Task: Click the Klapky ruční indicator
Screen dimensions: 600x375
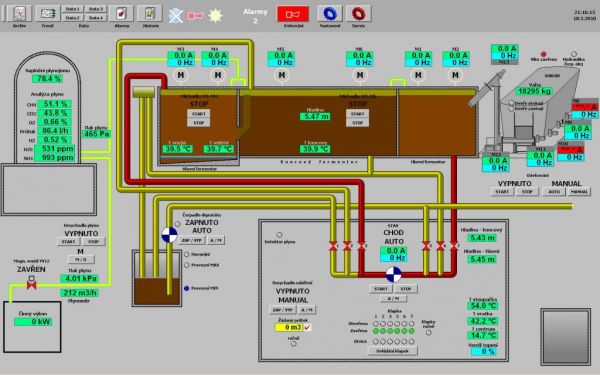Action: pyautogui.click(x=429, y=333)
